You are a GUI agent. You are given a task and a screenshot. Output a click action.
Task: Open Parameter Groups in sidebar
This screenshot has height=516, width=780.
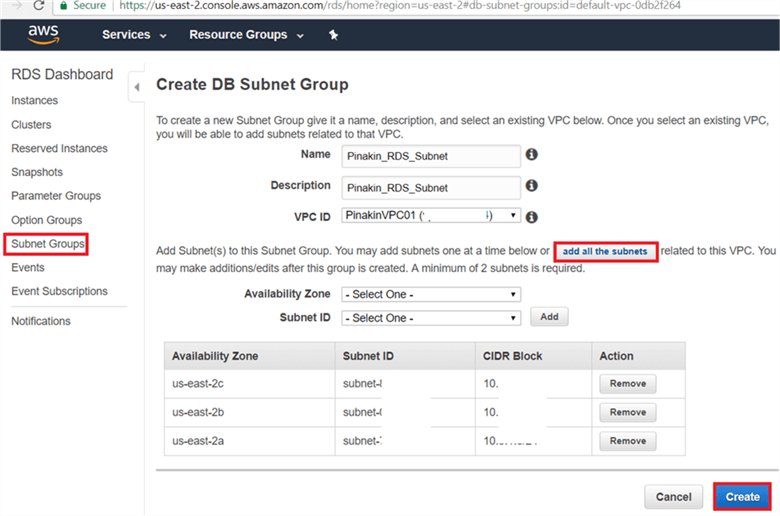pyautogui.click(x=56, y=196)
